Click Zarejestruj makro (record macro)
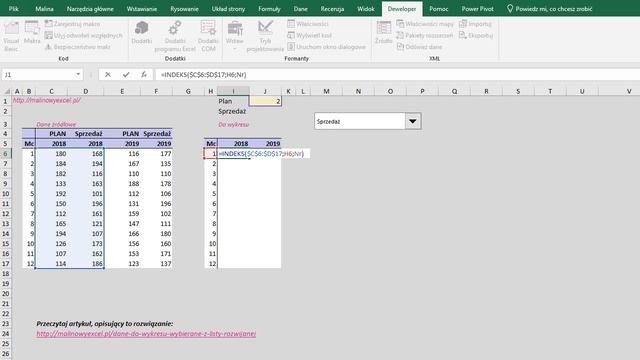This screenshot has width=640, height=360. [72, 24]
